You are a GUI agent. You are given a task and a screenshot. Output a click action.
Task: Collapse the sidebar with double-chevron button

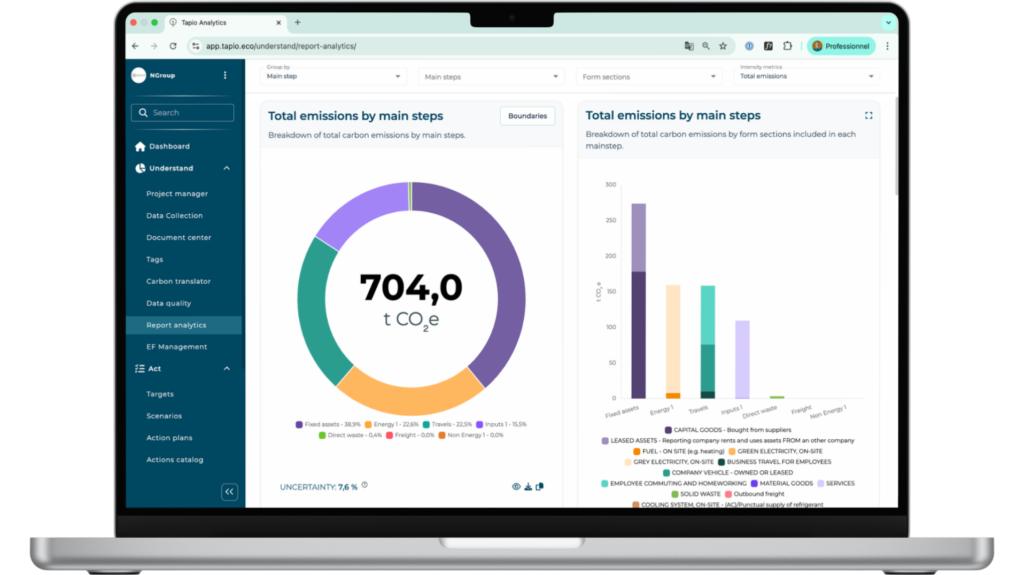229,491
